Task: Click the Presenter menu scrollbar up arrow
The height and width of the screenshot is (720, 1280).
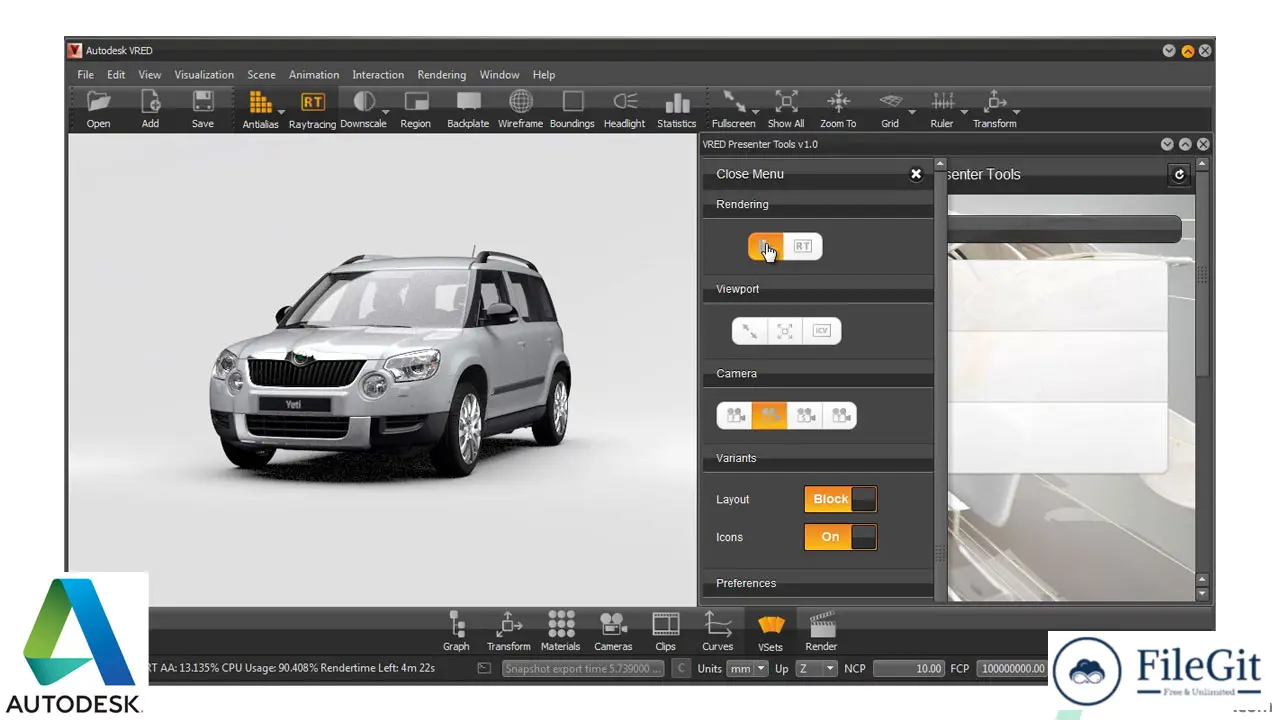Action: pos(940,164)
